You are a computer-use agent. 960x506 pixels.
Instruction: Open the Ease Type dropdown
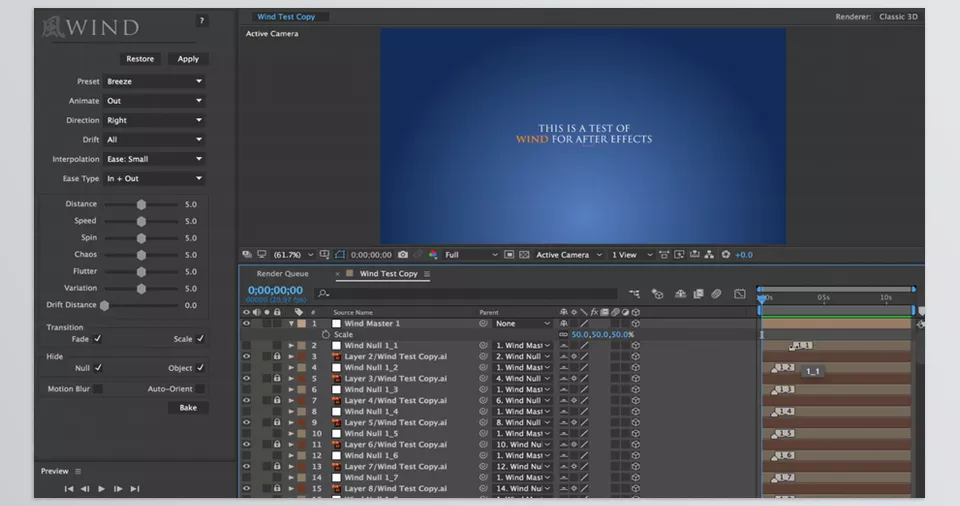pos(154,179)
